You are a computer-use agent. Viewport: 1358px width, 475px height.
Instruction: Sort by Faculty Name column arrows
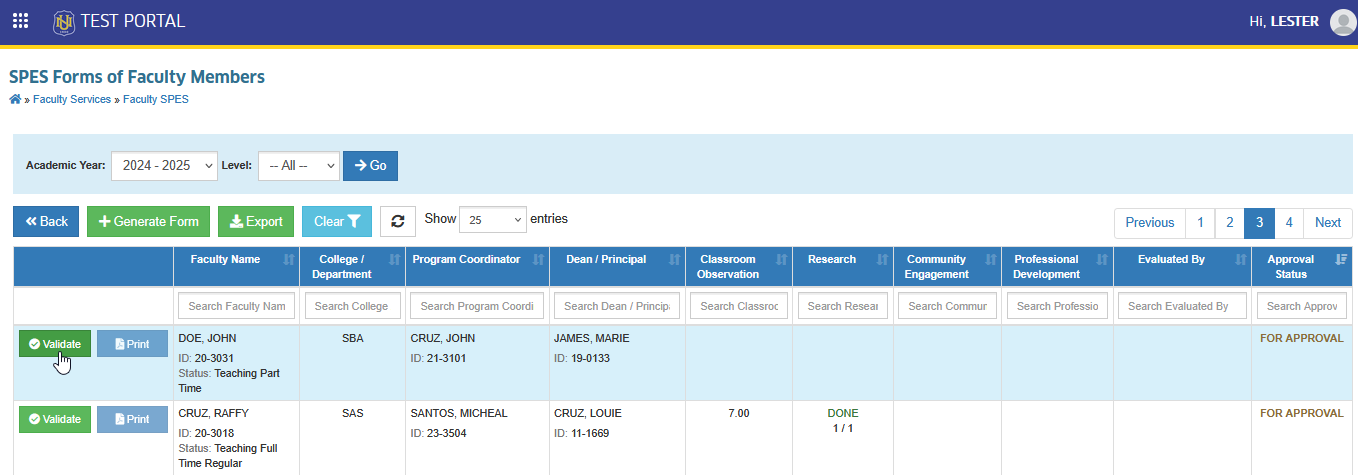point(289,260)
